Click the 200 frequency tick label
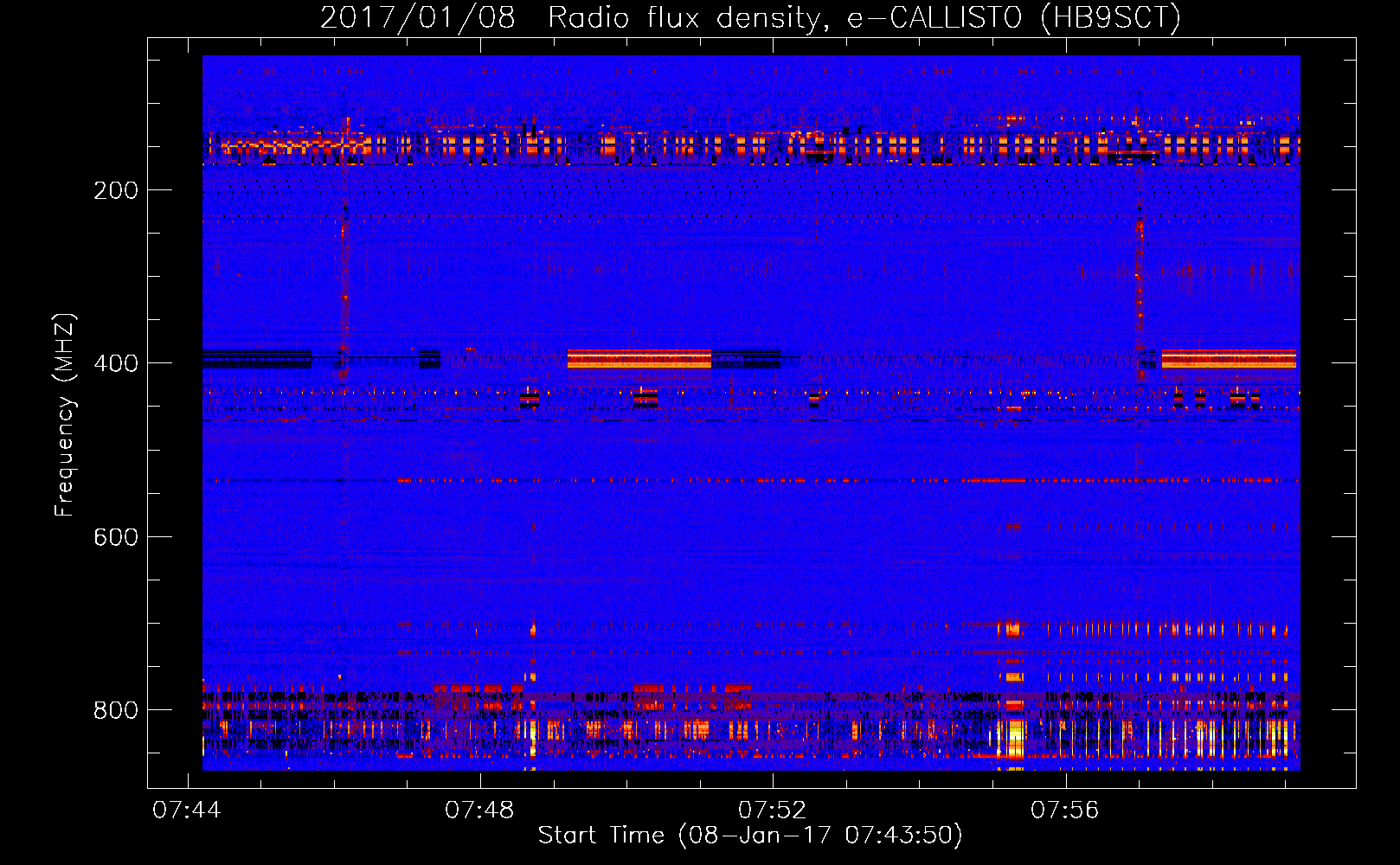 [116, 190]
